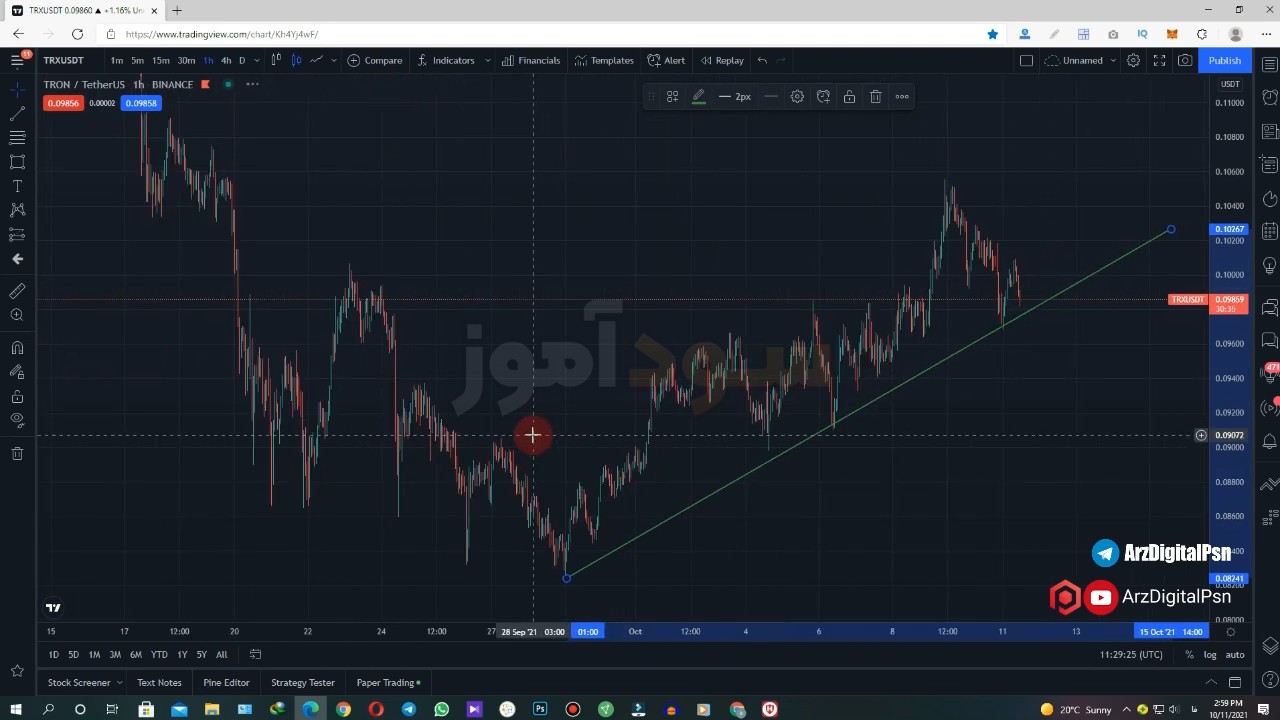Viewport: 1280px width, 720px height.
Task: Switch to the 15m timeframe
Action: [161, 61]
